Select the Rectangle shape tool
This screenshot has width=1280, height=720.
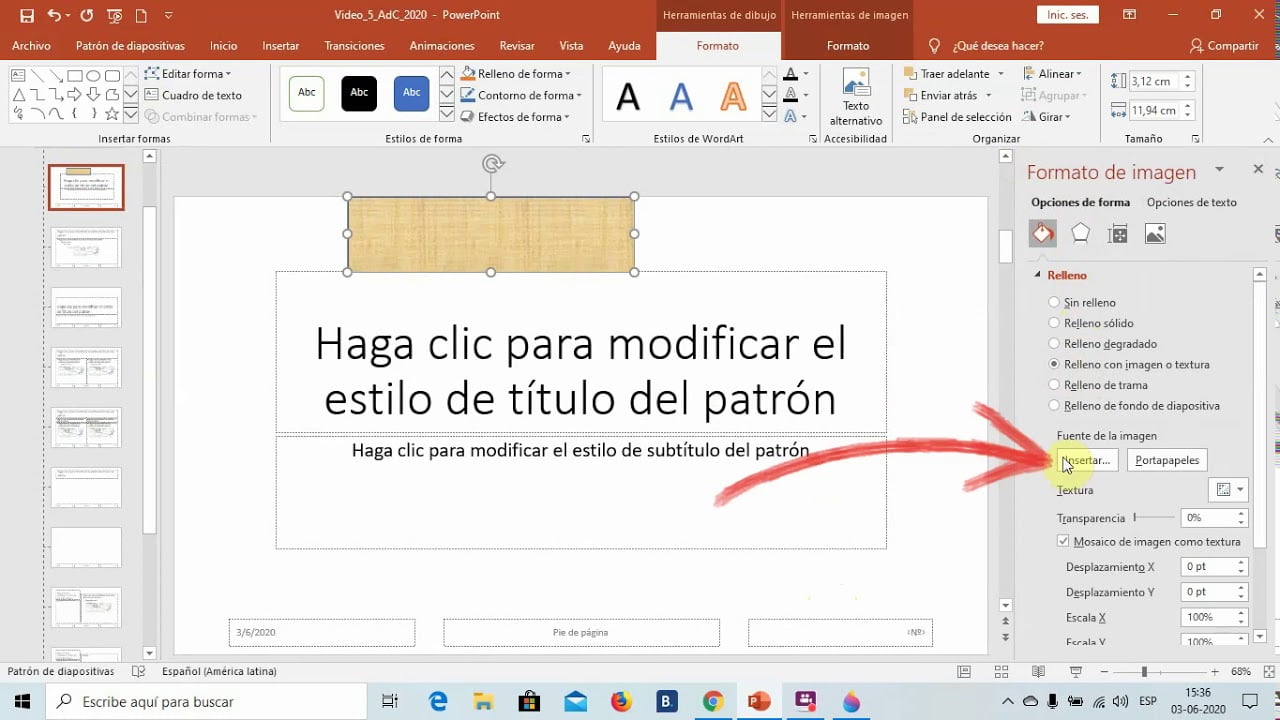click(74, 74)
